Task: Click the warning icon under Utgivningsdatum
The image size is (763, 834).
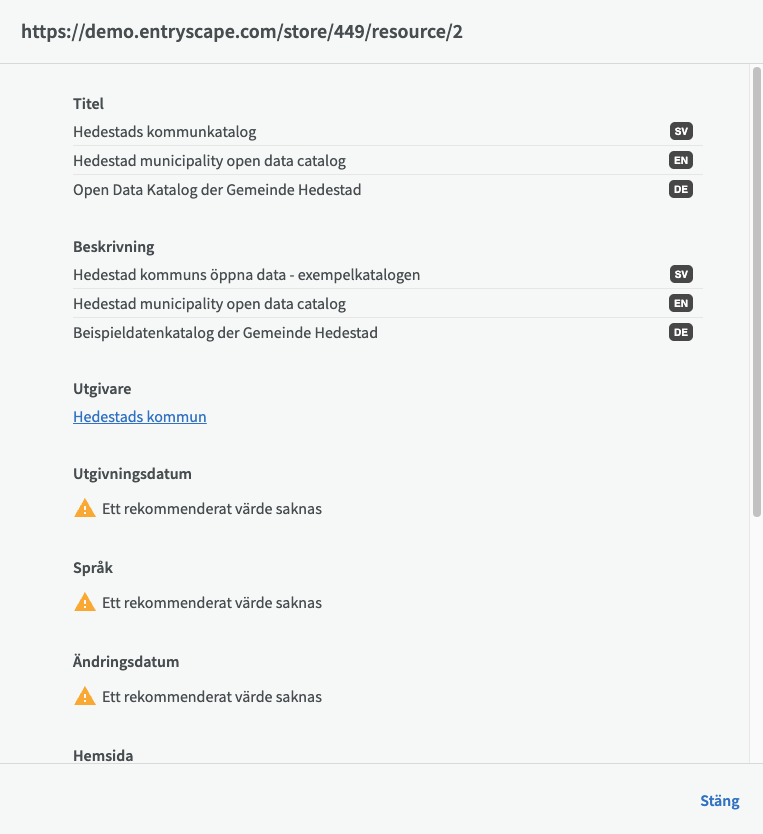Action: 85,508
